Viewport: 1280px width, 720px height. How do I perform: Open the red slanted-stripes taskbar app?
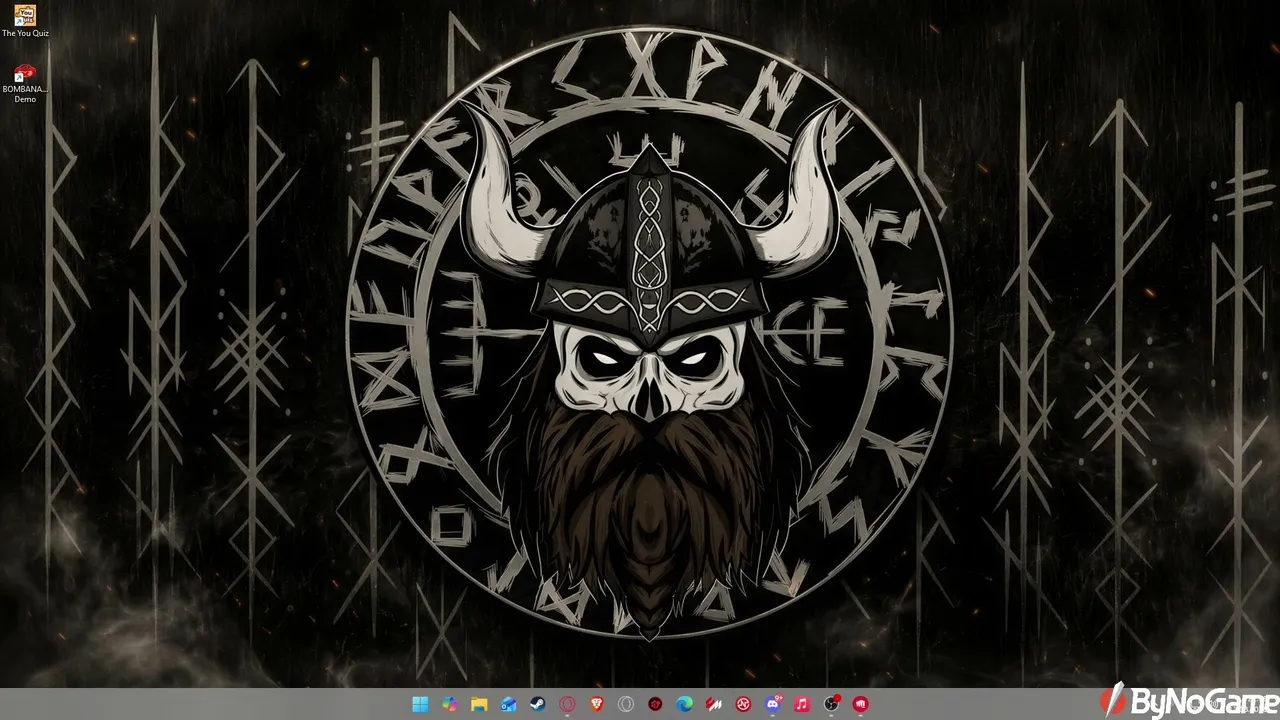coord(714,704)
